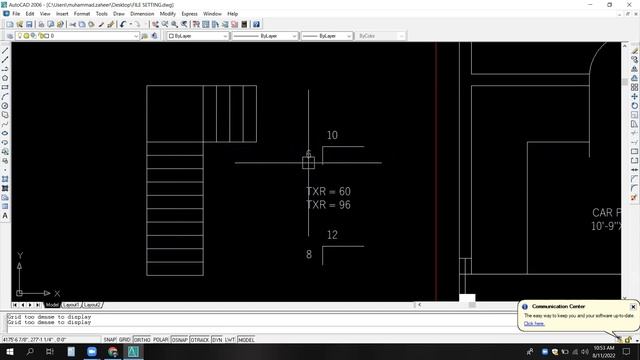The width and height of the screenshot is (640, 360).
Task: Open the ByLayer linetype control dropdown
Action: [265, 36]
